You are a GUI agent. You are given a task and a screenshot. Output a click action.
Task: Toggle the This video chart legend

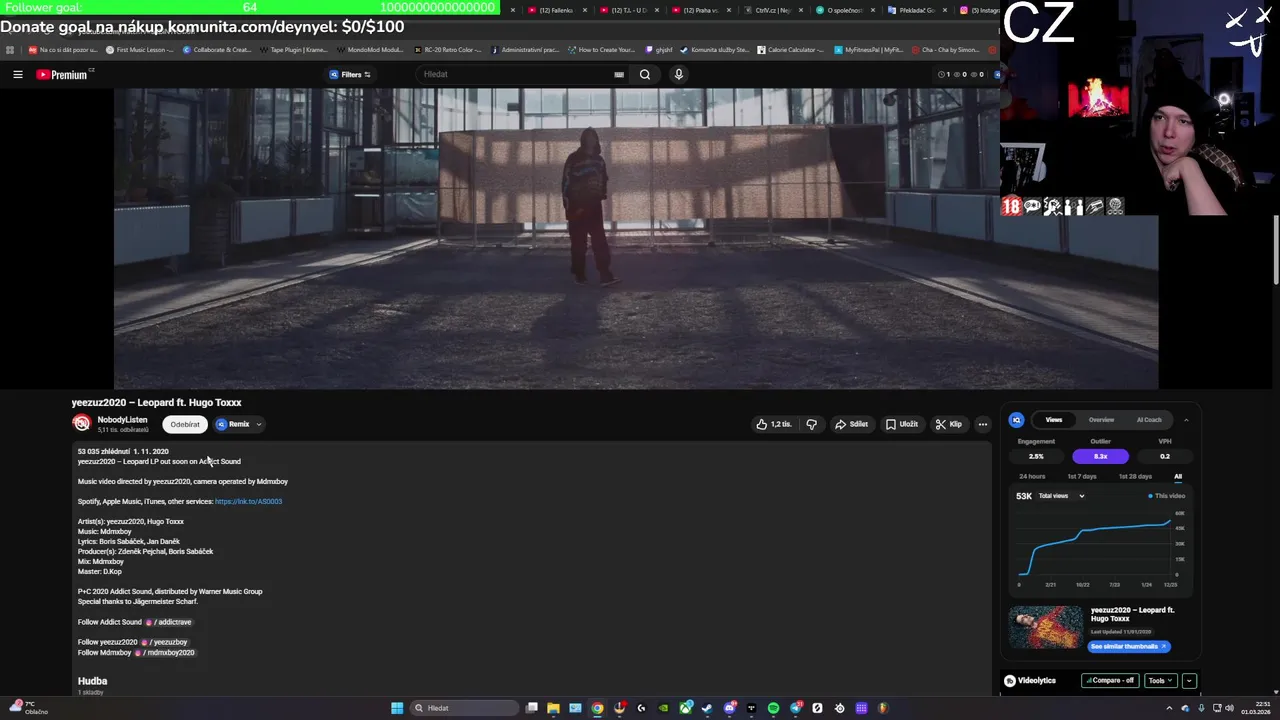point(1167,496)
